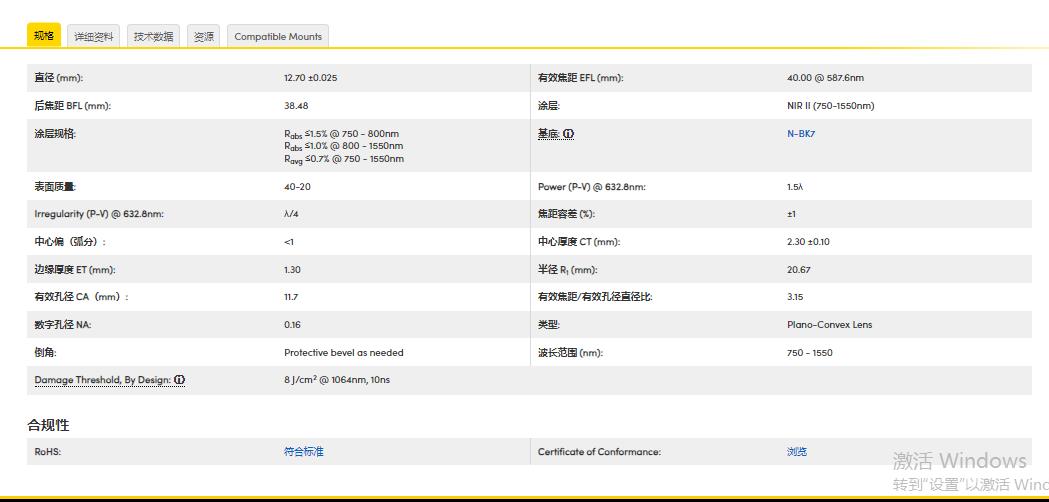Image resolution: width=1049 pixels, height=502 pixels.
Task: Click the Damage Threshold, By Design label
Action: click(102, 380)
